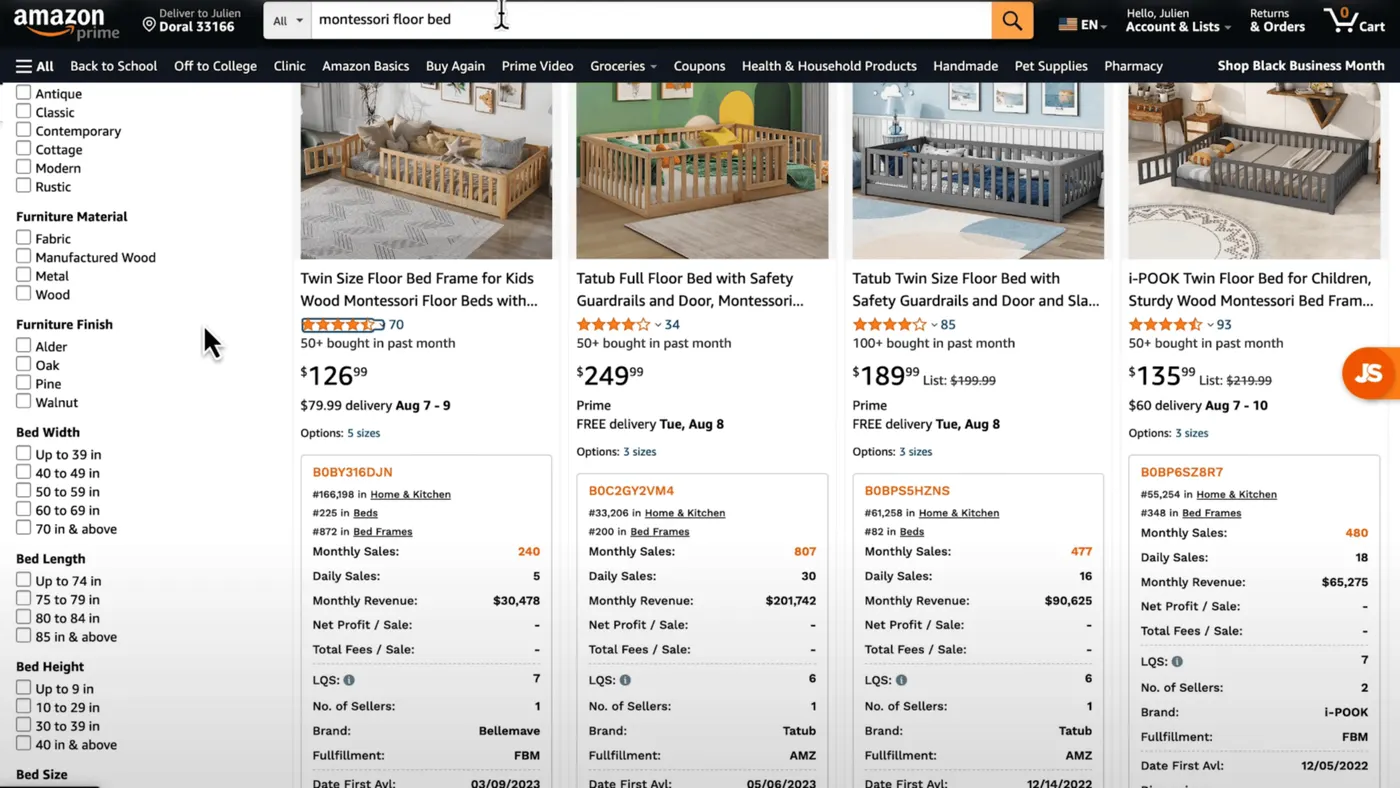
Task: Open Pet Supplies nav item
Action: 1051,66
